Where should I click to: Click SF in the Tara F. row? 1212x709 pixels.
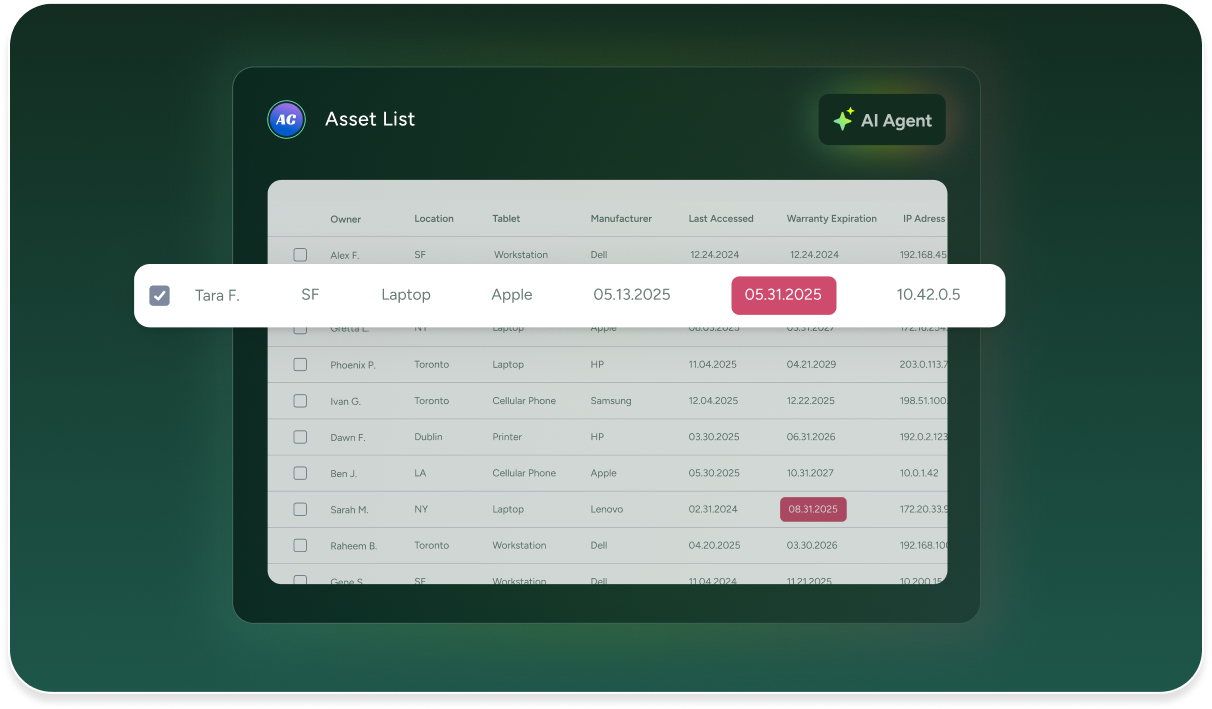310,295
